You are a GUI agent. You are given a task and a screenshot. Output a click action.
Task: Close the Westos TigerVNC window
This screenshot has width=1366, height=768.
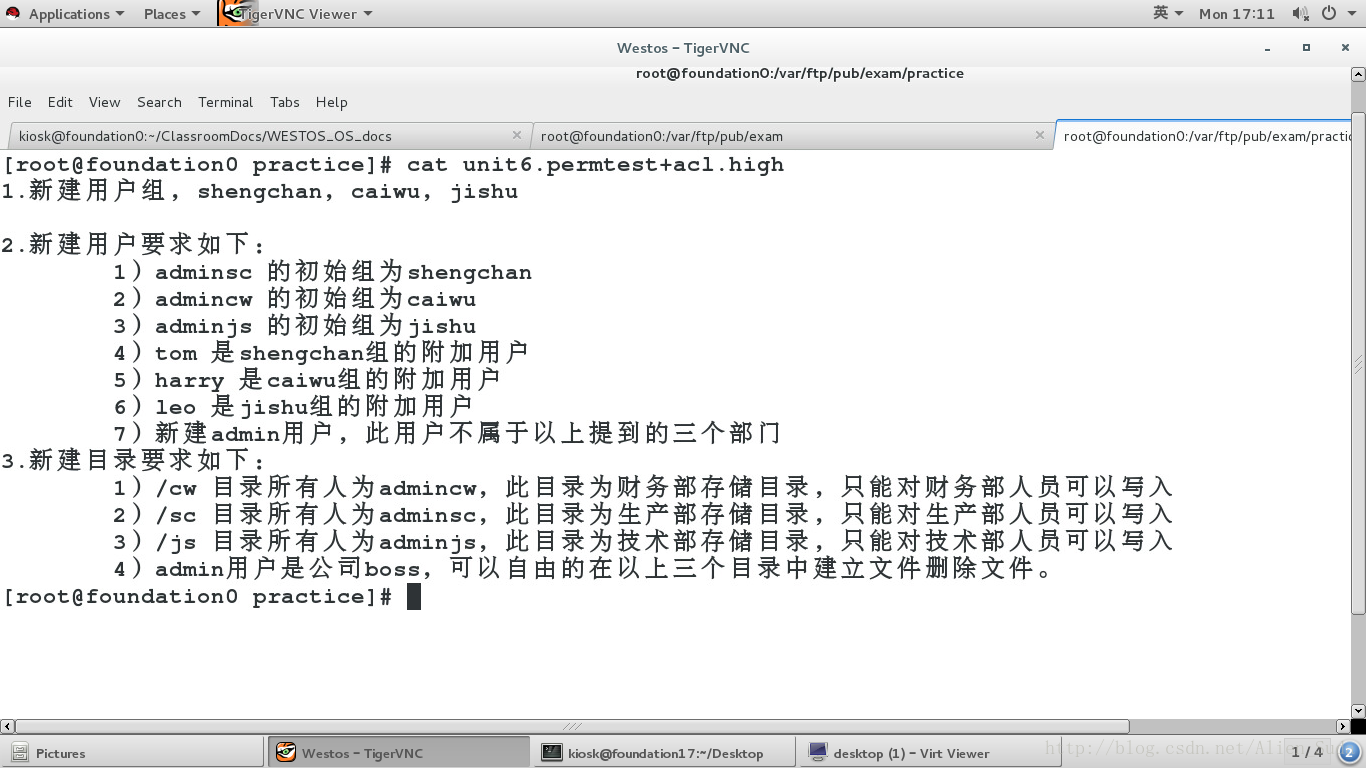(x=1345, y=47)
